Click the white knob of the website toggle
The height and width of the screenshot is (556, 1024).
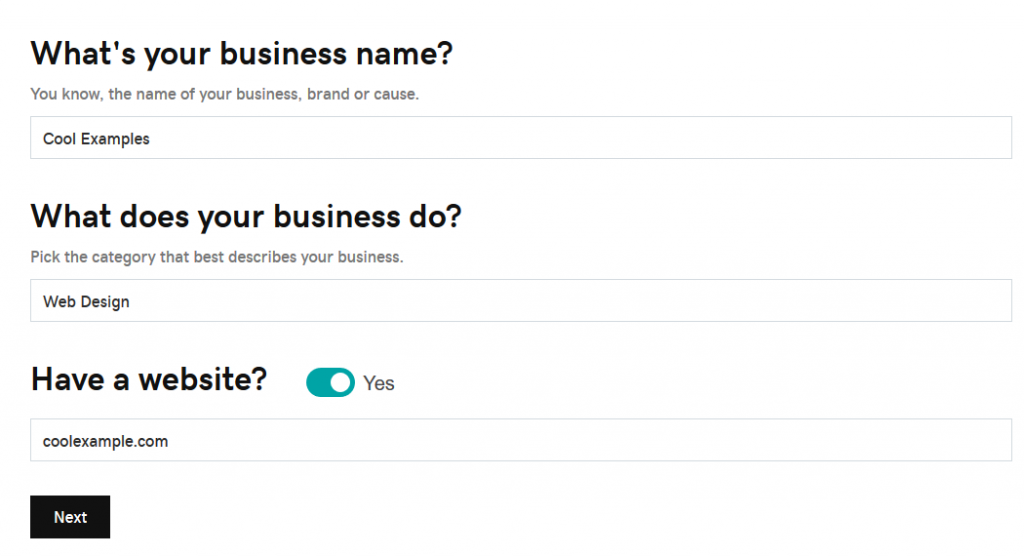(341, 382)
